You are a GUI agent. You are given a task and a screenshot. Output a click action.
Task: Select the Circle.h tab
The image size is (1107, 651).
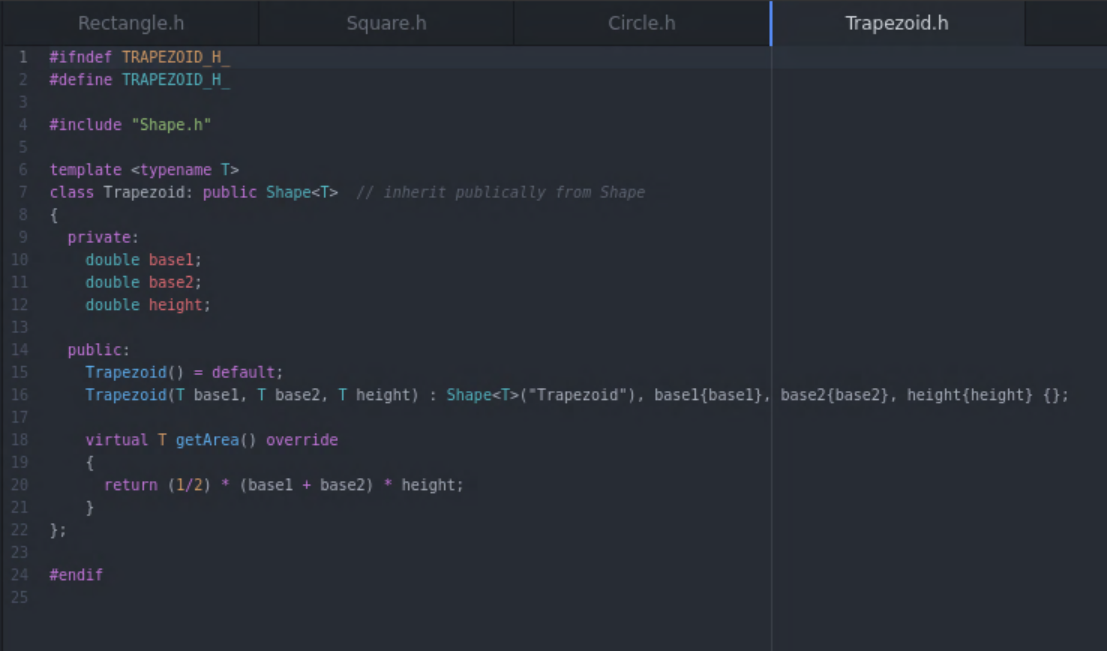(642, 23)
